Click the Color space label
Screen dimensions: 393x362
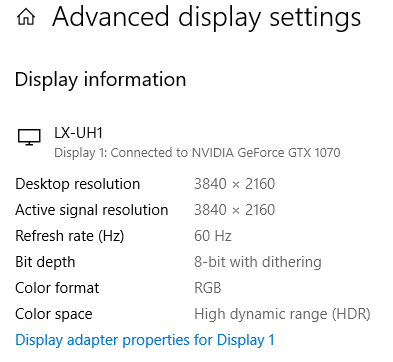[54, 314]
